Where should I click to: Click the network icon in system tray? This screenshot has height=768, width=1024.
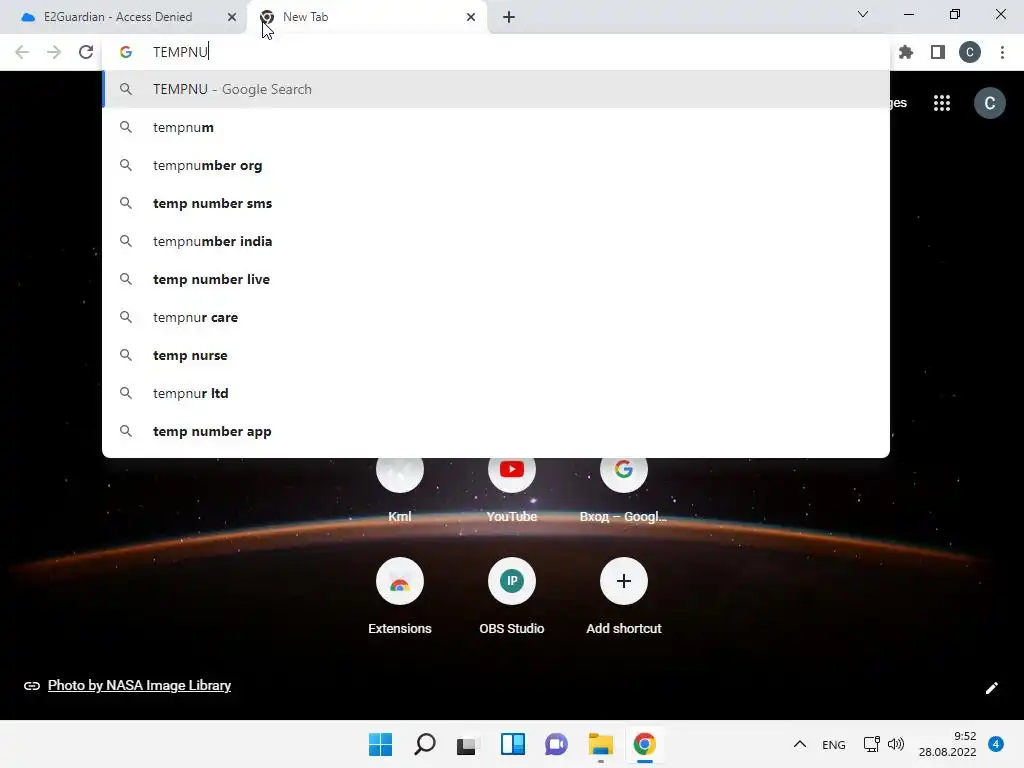pyautogui.click(x=872, y=744)
